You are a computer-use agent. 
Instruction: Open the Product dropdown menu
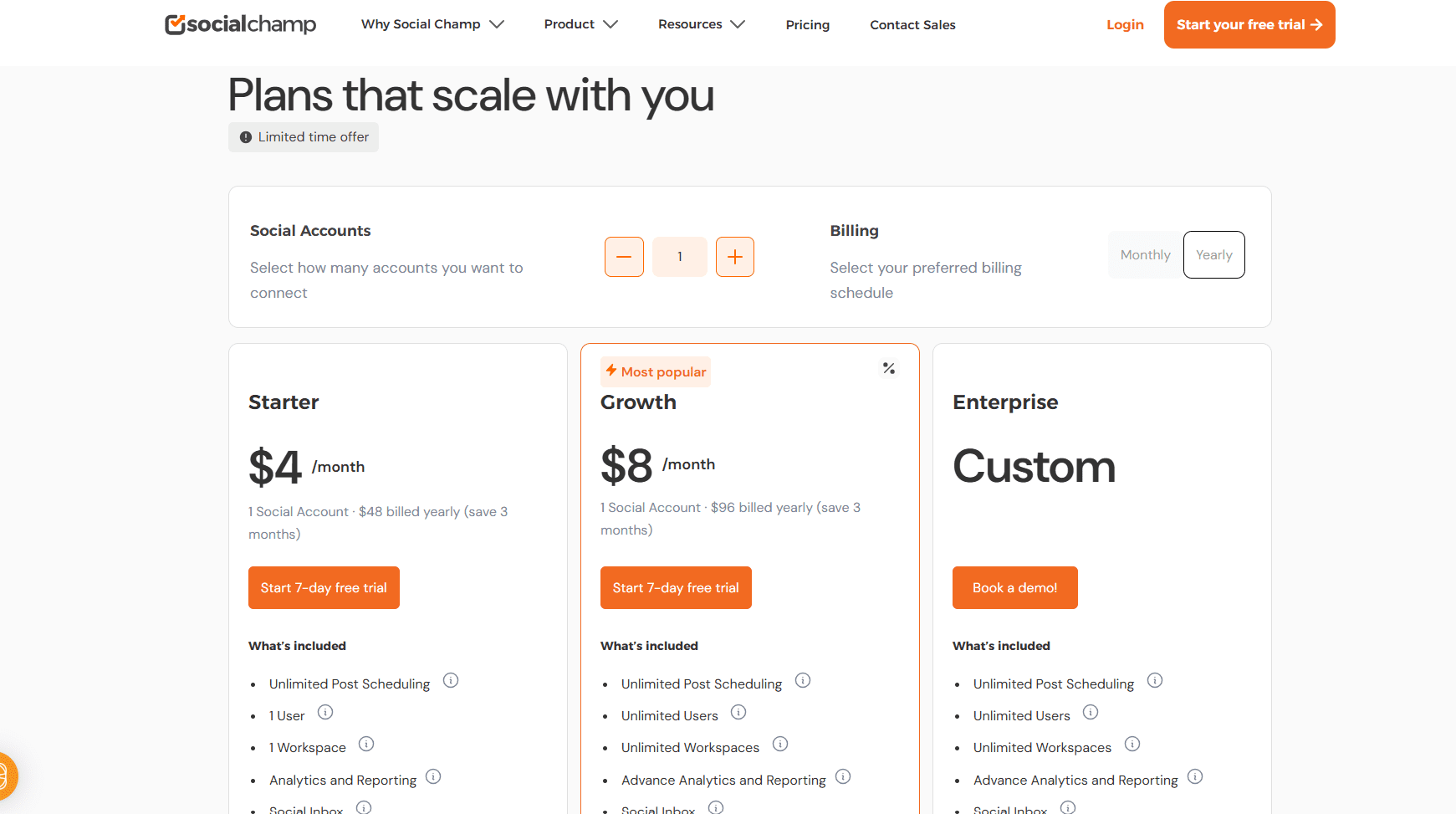pos(580,24)
